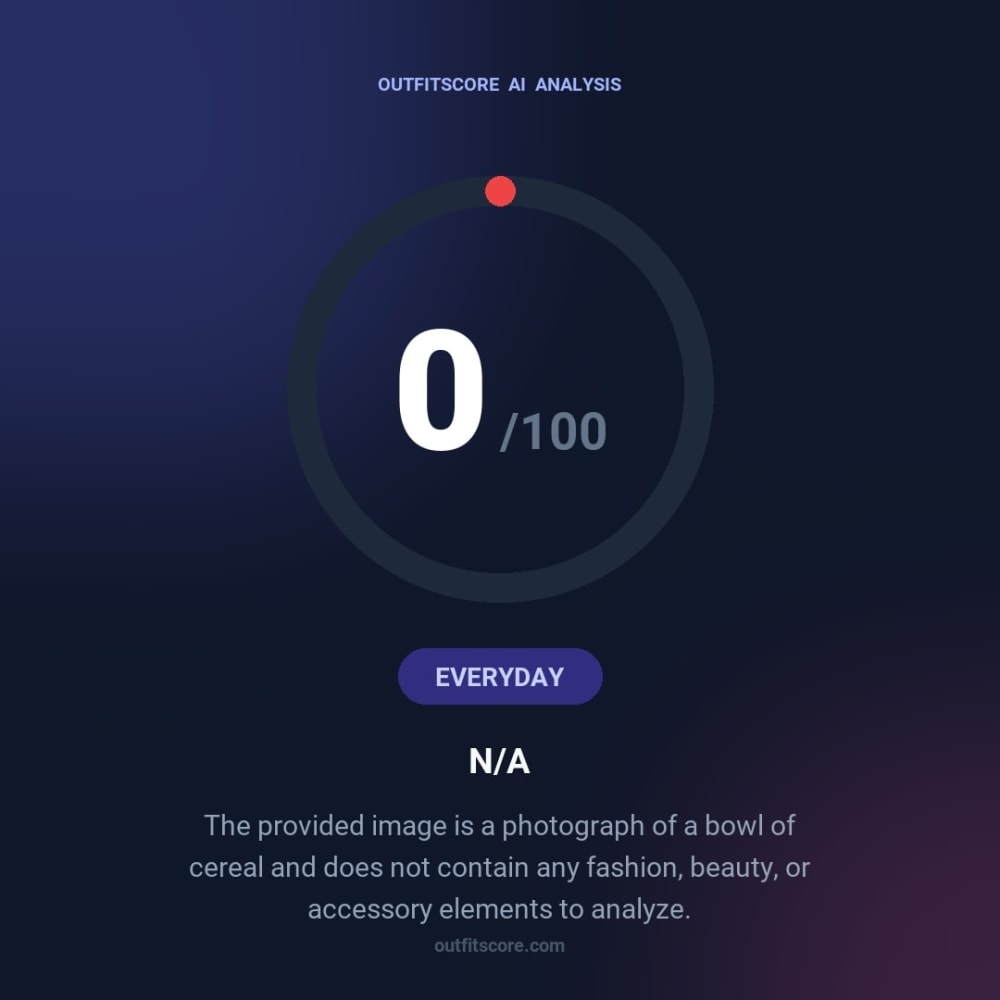Viewport: 1000px width, 1000px height.
Task: Click the gray ring track at its bottom
Action: [500, 587]
